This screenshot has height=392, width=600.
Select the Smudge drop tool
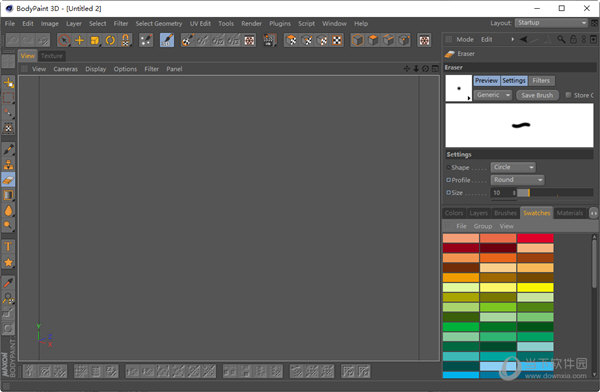(8, 211)
